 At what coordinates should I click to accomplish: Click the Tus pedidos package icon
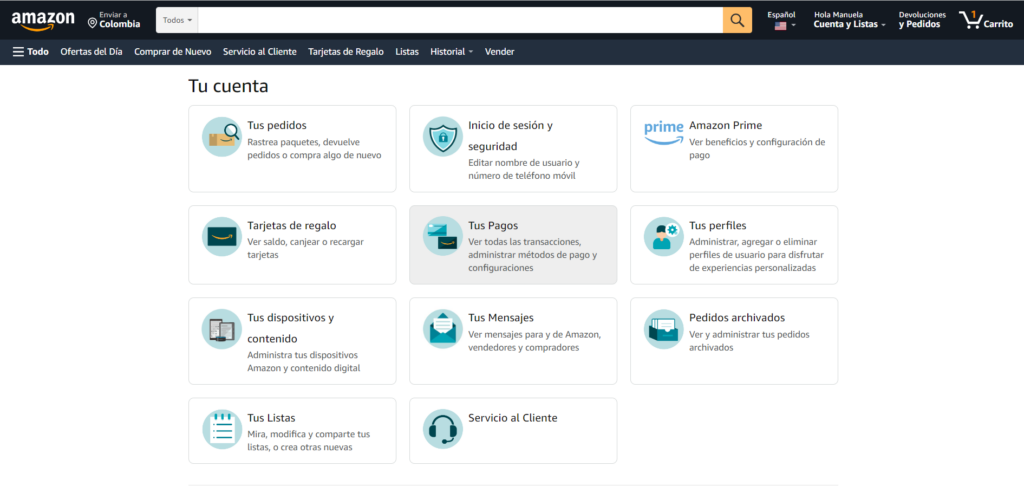tap(221, 137)
